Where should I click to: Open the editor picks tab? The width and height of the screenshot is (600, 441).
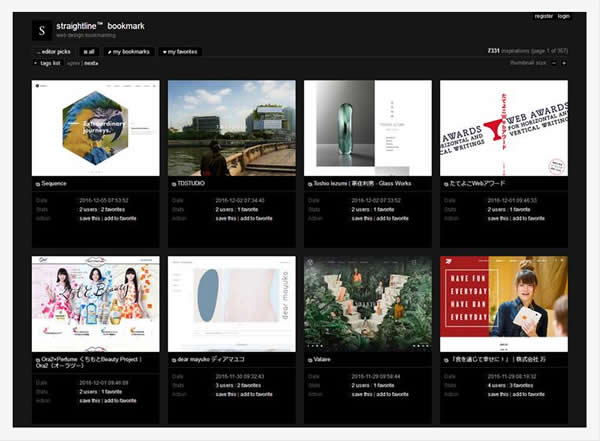54,51
